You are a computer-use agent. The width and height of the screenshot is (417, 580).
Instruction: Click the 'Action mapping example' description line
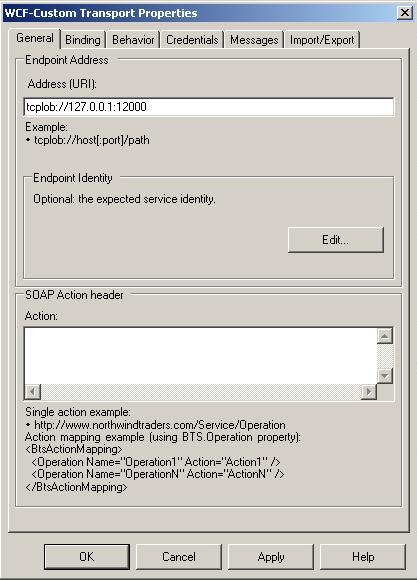pyautogui.click(x=163, y=437)
